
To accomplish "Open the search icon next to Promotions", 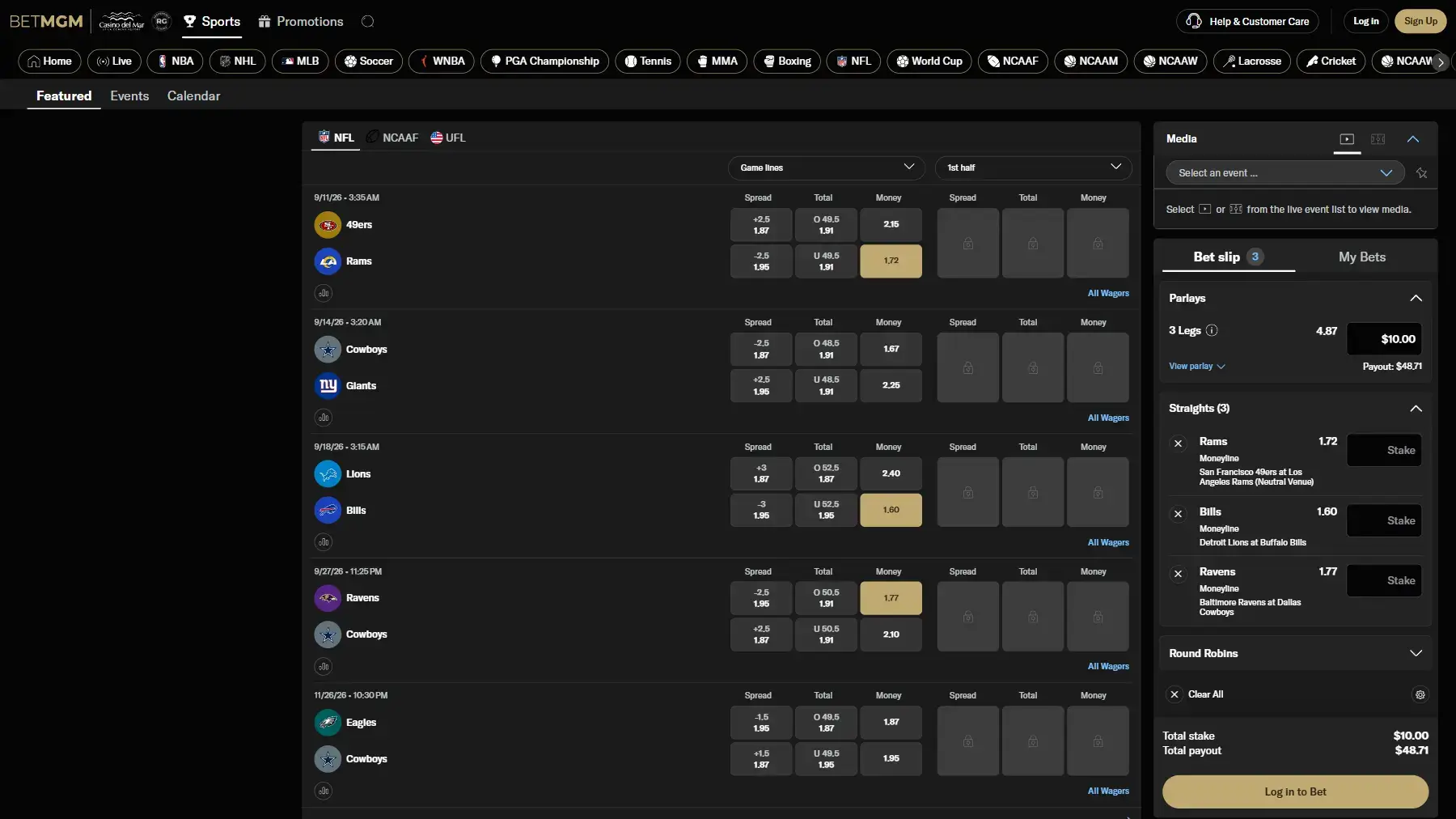I will 368,22.
